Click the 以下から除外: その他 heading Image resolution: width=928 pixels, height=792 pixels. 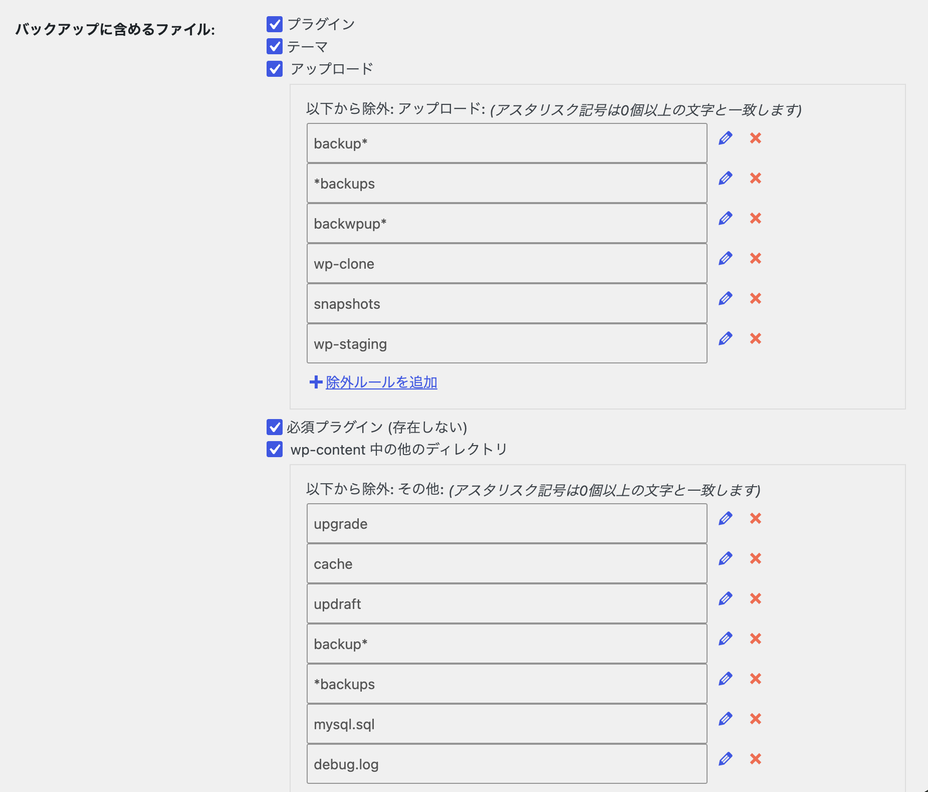375,490
